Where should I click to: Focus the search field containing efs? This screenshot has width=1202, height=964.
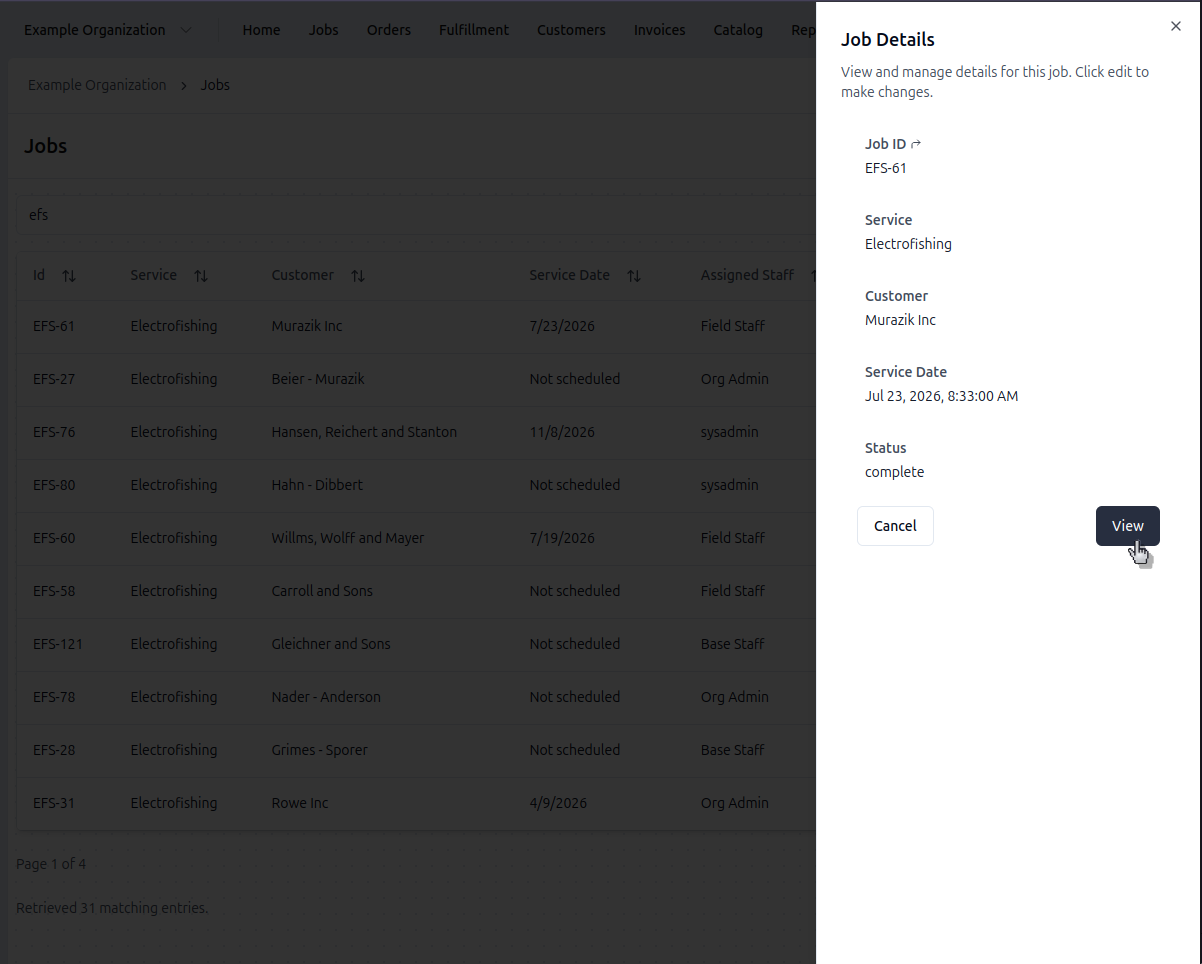click(x=400, y=215)
